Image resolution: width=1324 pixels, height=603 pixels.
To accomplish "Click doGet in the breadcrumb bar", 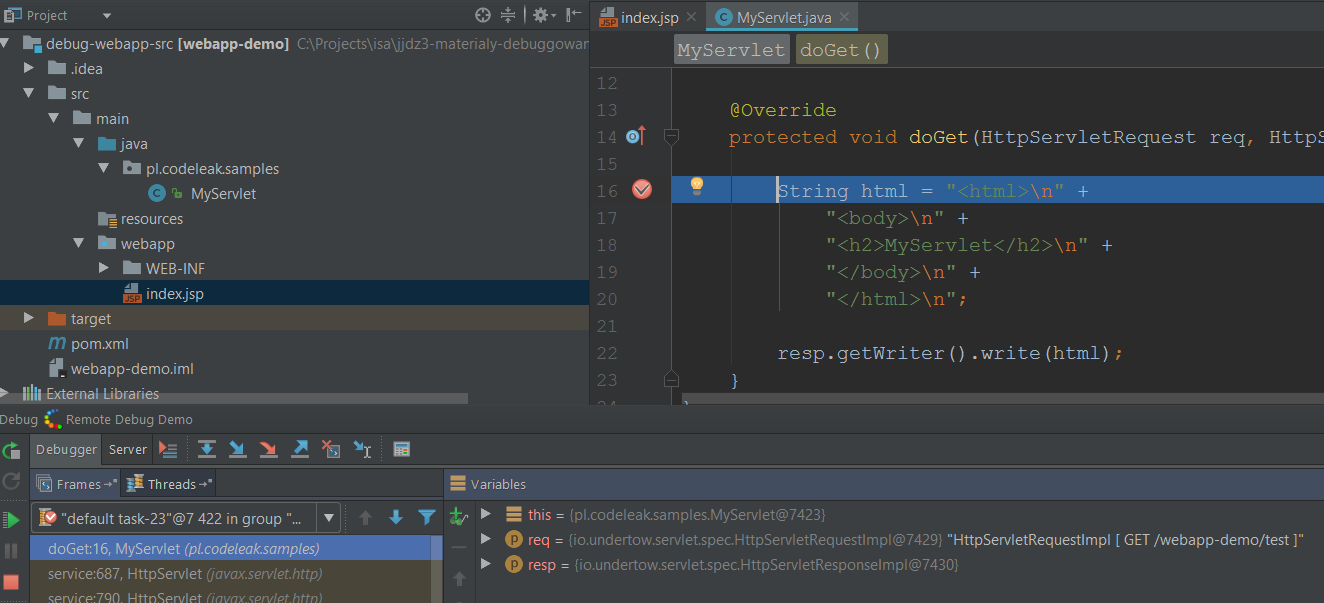I will (840, 49).
